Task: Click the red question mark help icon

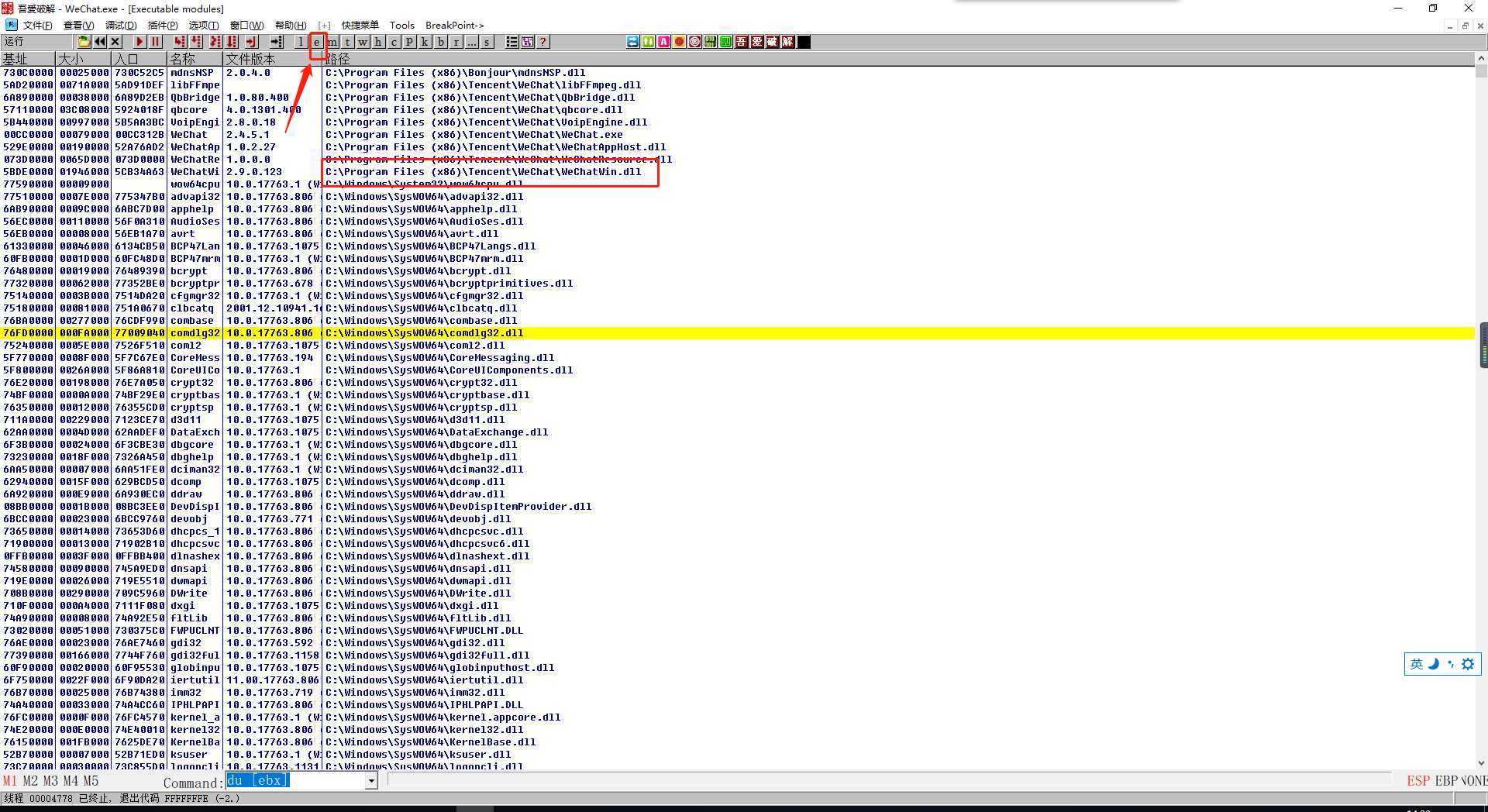Action: 542,42
